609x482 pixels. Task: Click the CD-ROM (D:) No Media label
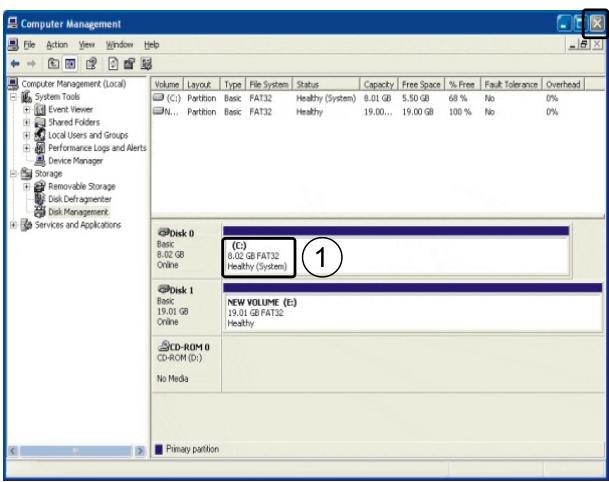pos(186,363)
